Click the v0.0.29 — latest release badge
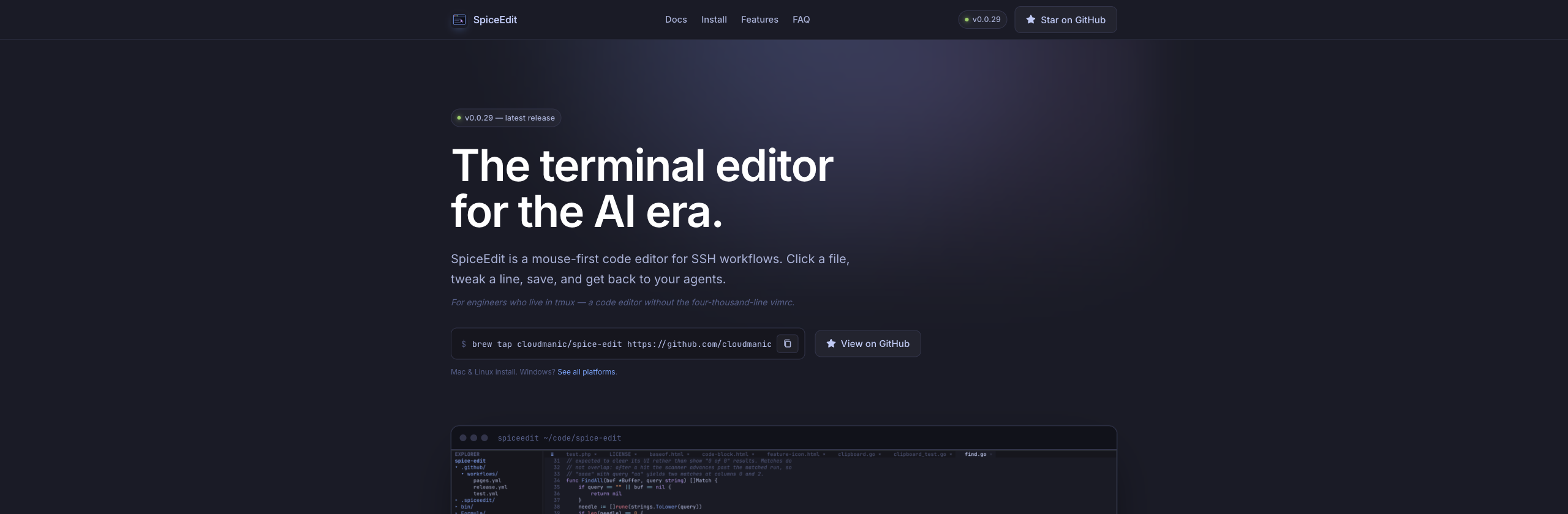Screen dimensions: 1568x514 coord(506,118)
